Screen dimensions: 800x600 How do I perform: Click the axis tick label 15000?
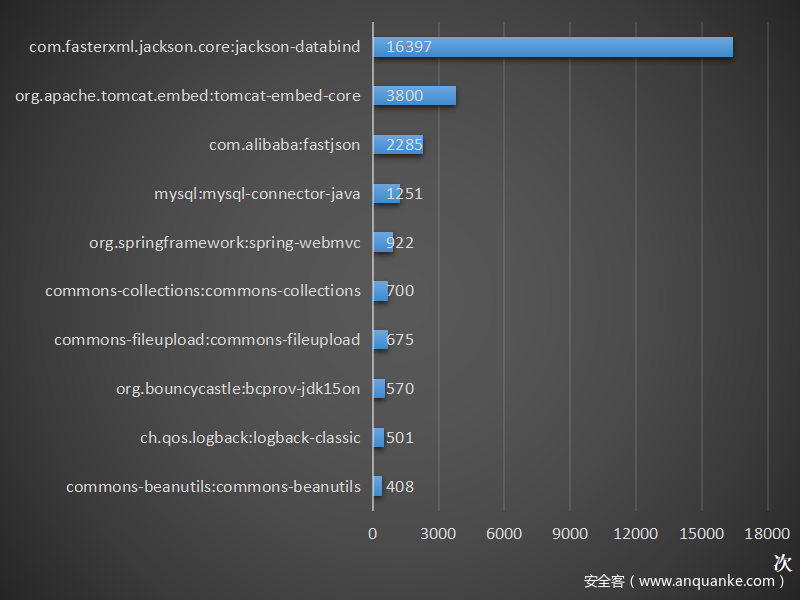pos(702,534)
